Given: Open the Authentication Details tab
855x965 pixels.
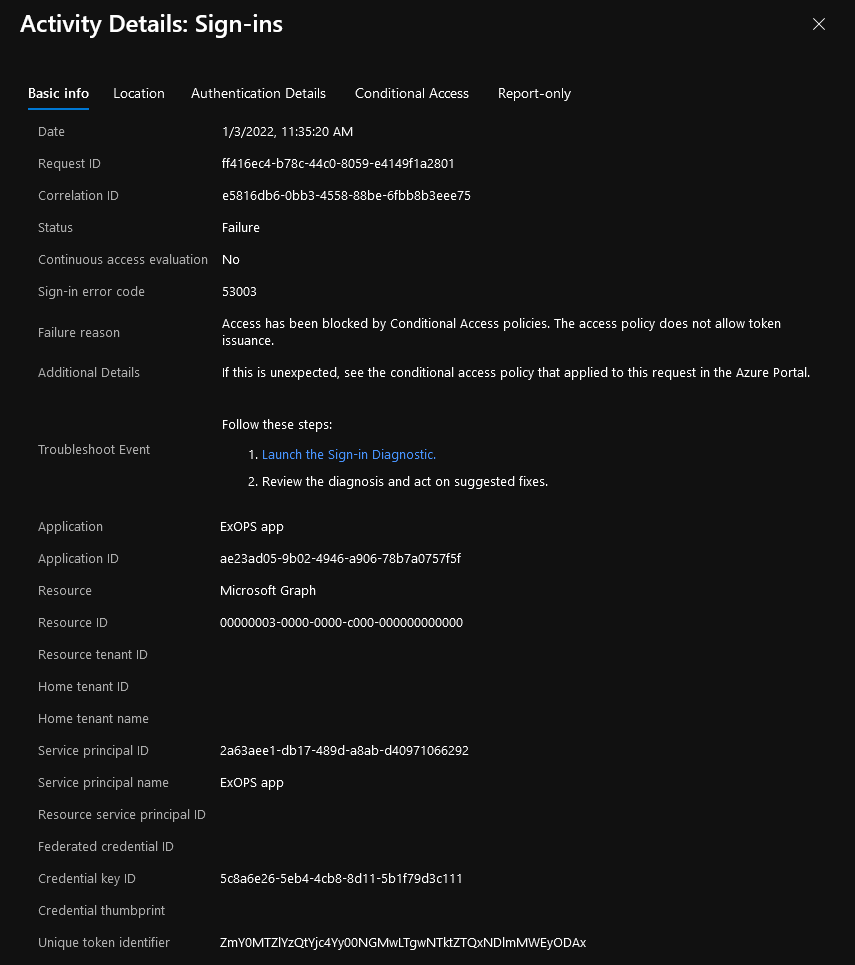Looking at the screenshot, I should tap(258, 93).
